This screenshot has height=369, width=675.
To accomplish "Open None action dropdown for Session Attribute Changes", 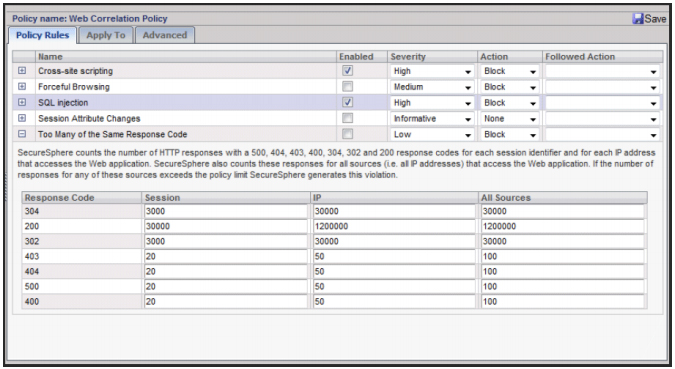I will click(x=509, y=119).
